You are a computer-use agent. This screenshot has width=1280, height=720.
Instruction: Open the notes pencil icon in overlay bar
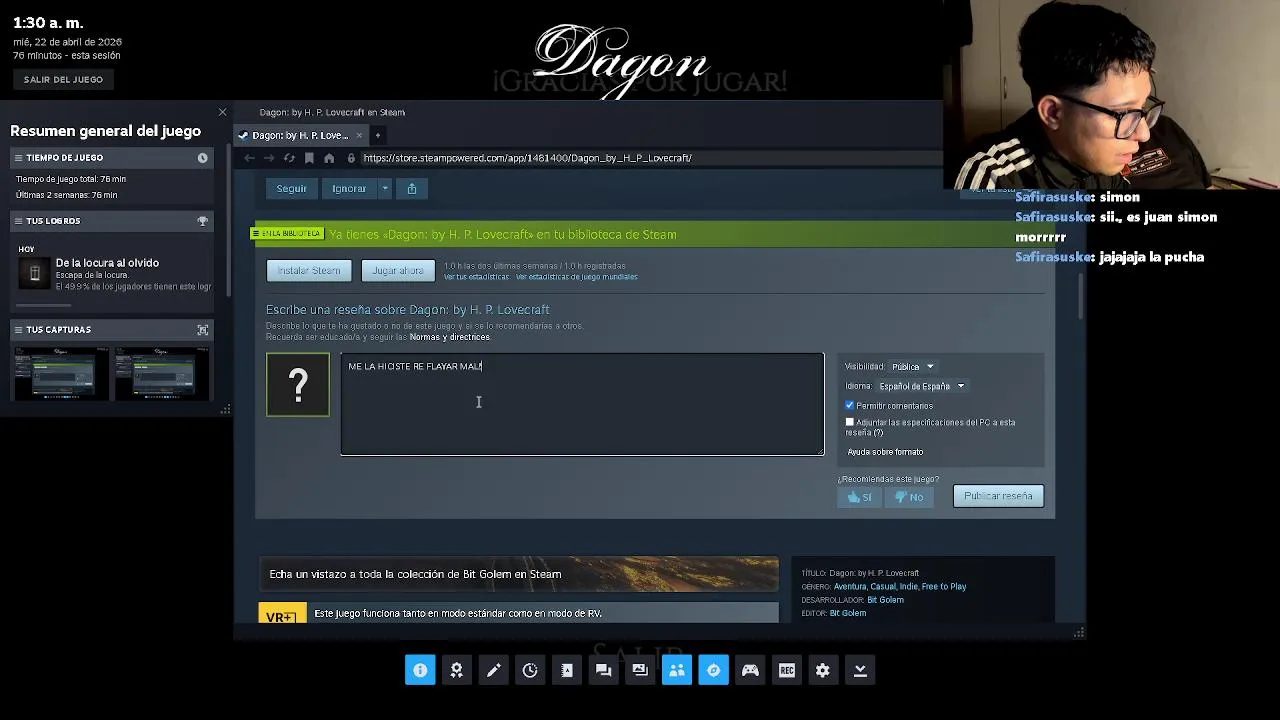(x=493, y=670)
